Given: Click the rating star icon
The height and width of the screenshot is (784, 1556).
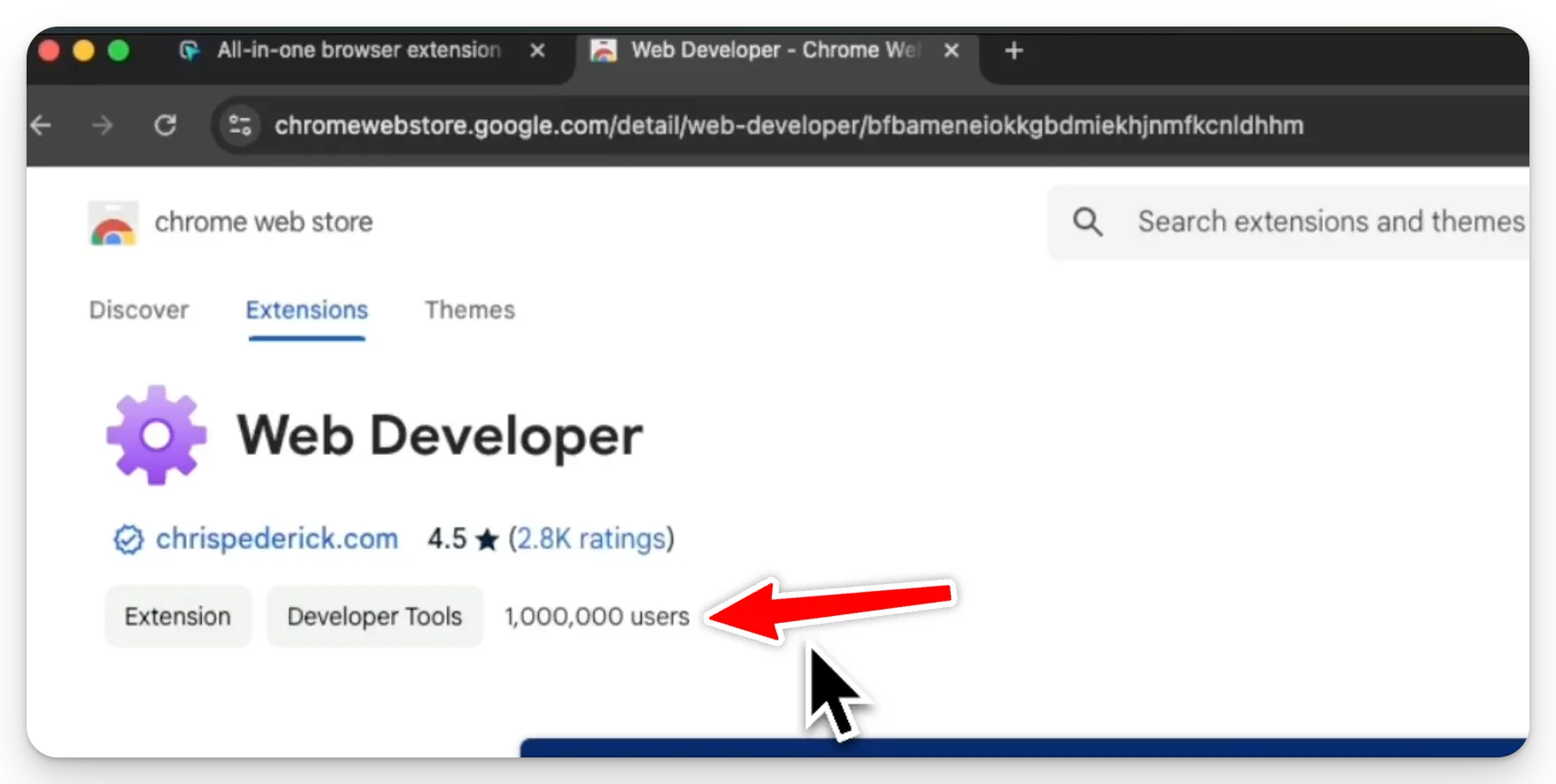Looking at the screenshot, I should [487, 539].
